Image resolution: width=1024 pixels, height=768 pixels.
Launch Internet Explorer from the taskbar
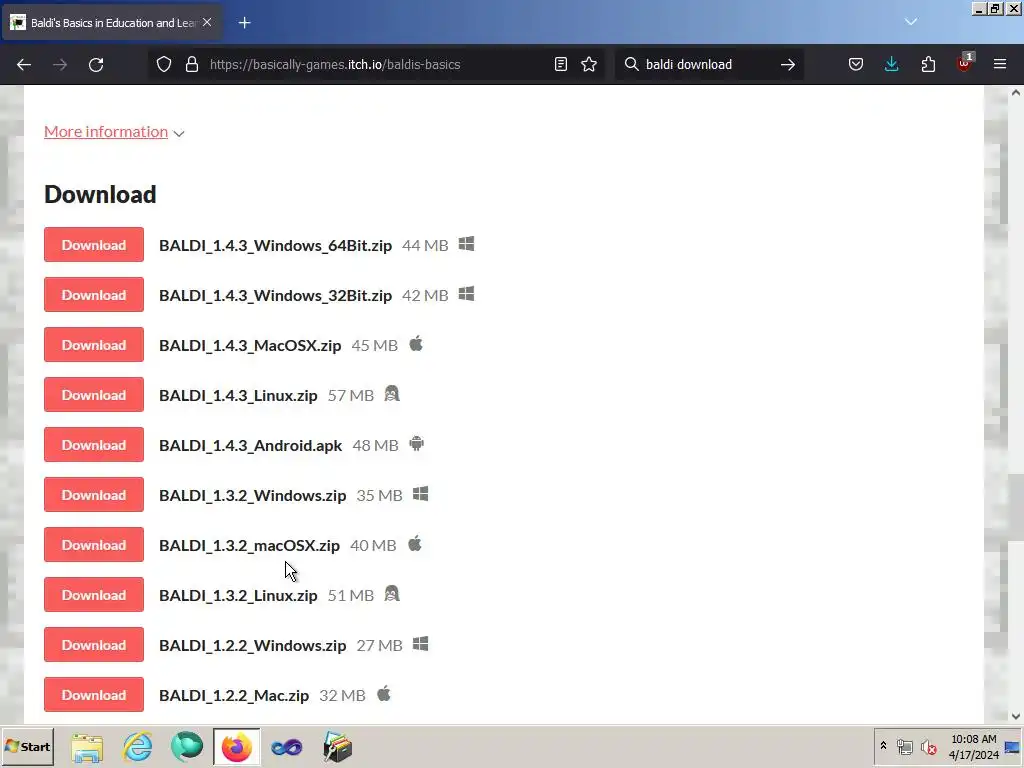tap(138, 747)
